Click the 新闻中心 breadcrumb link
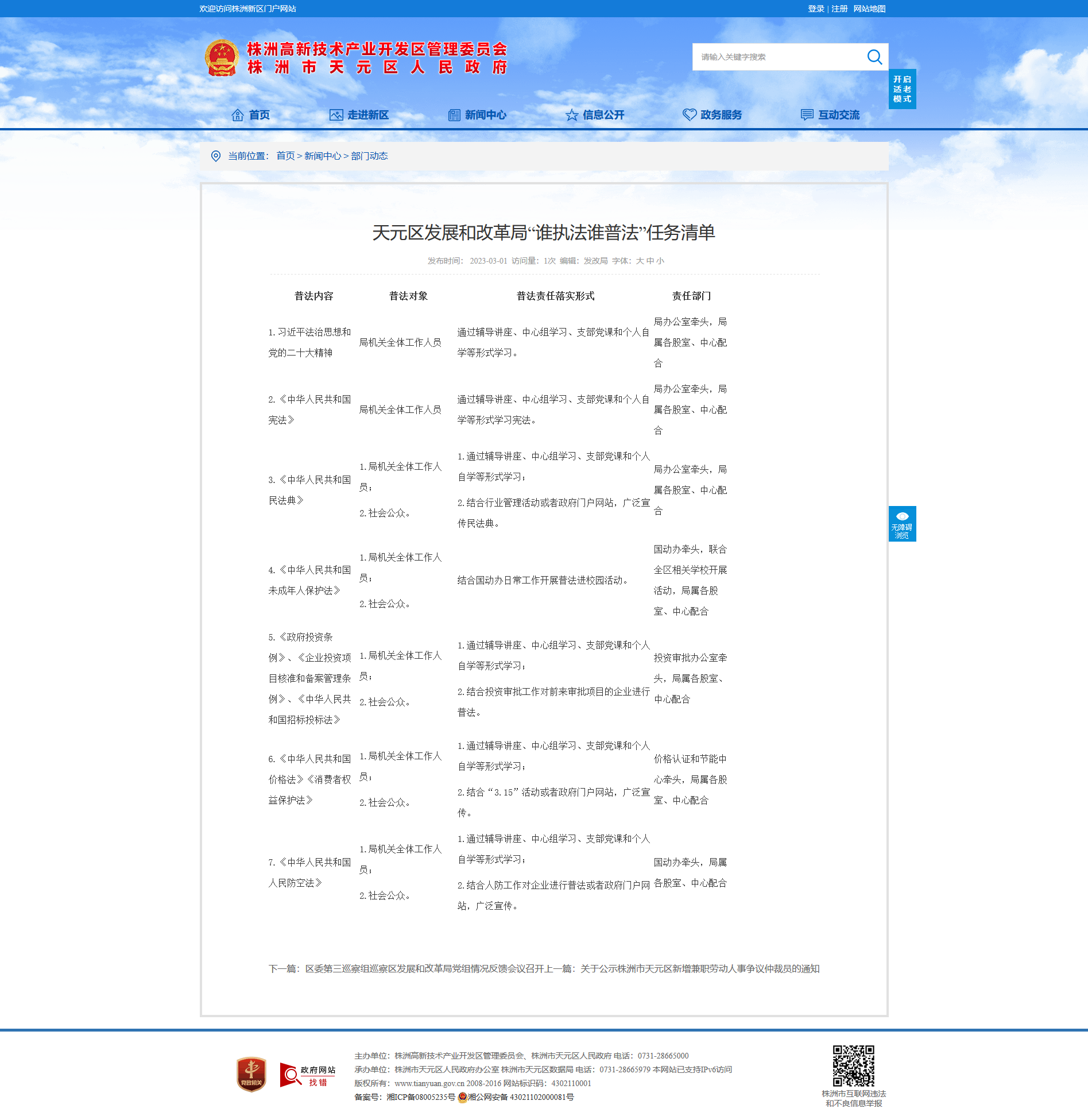This screenshot has width=1088, height=1120. click(x=323, y=156)
